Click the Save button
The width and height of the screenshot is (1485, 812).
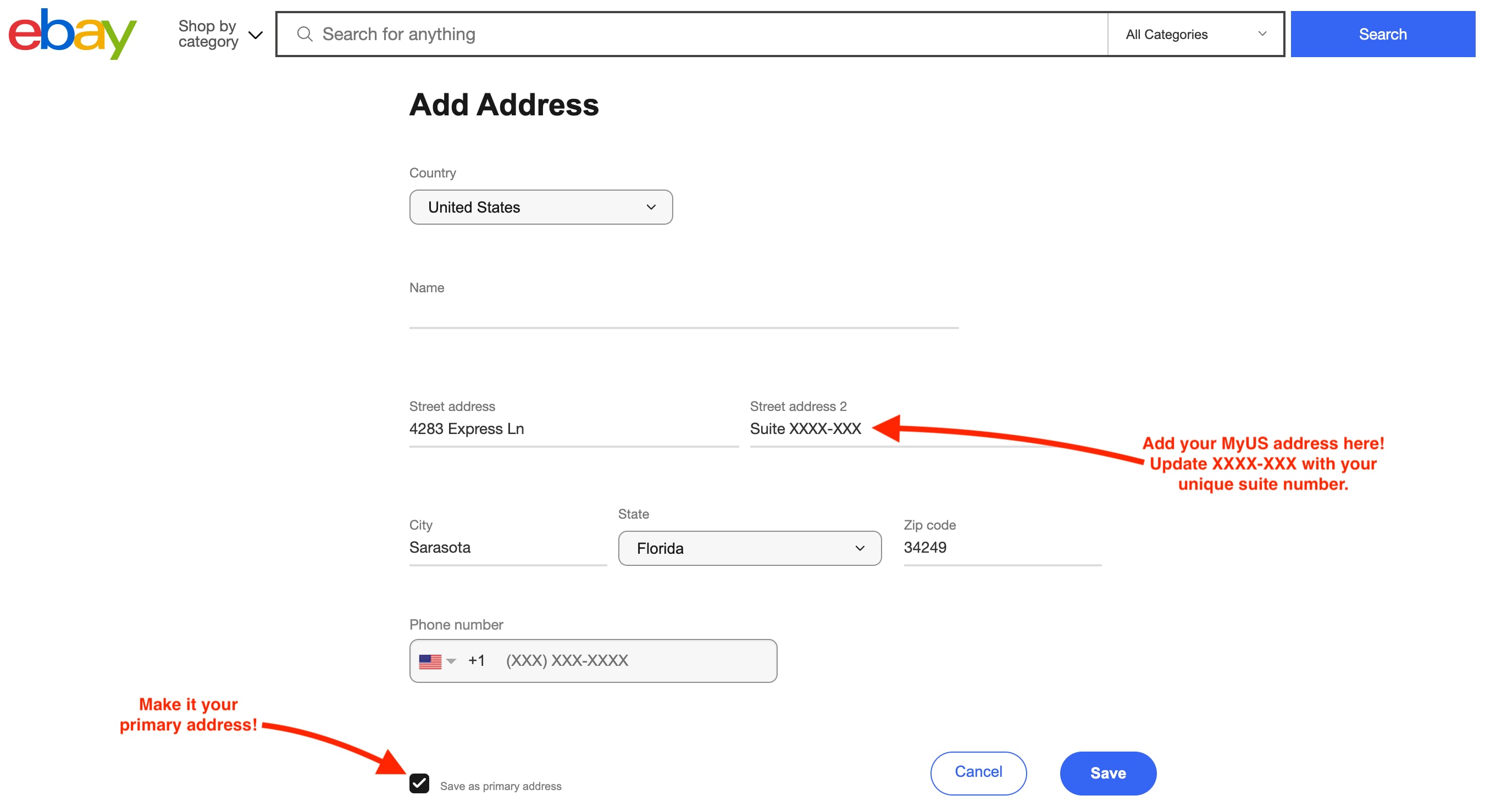tap(1108, 772)
